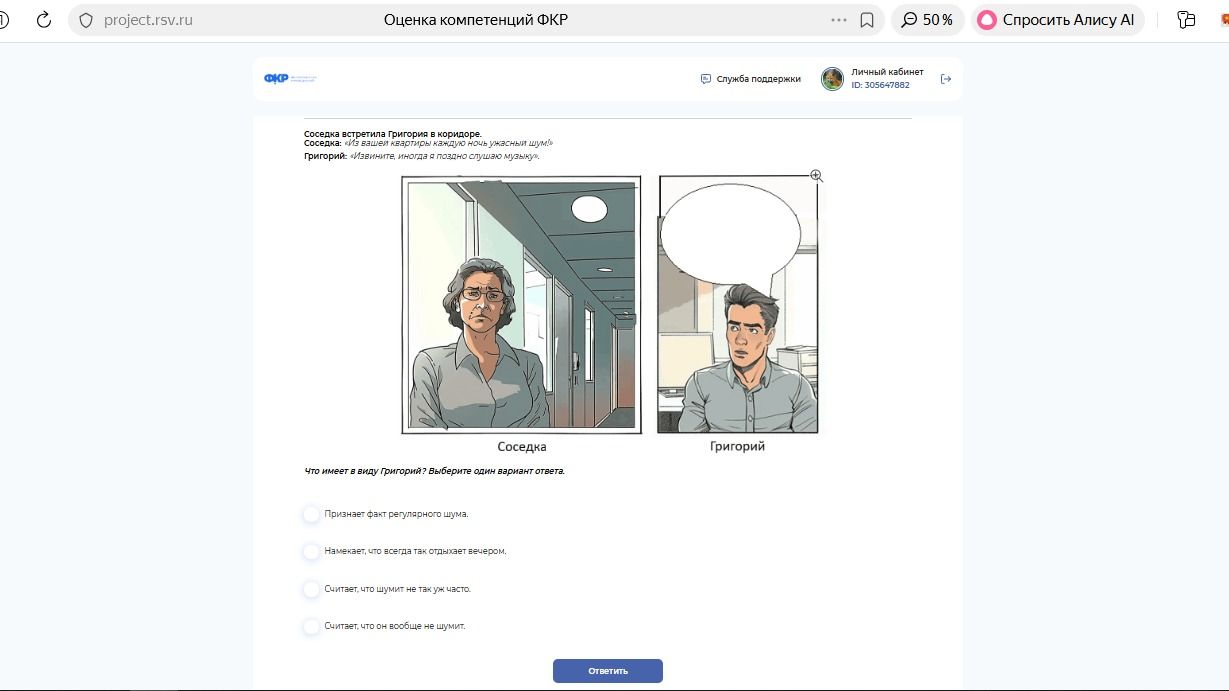This screenshot has width=1229, height=691.
Task: Click the Григорий comic panel
Action: click(x=737, y=305)
